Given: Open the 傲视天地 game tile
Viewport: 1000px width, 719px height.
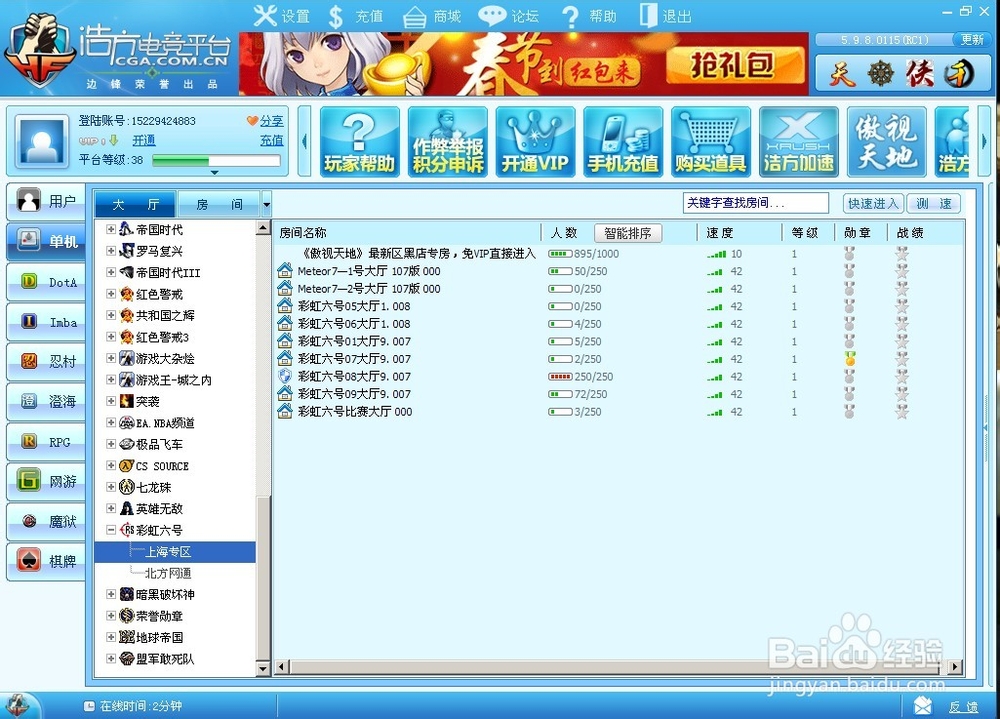Looking at the screenshot, I should (x=886, y=142).
